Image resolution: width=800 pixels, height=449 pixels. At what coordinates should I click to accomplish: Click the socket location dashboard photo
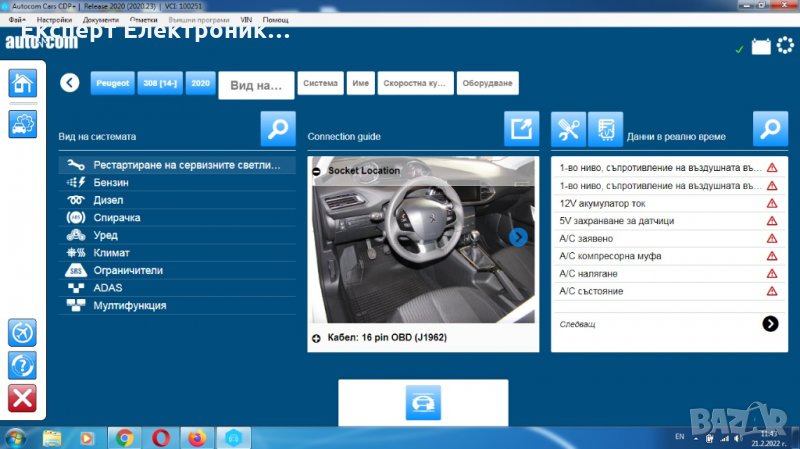pos(423,240)
